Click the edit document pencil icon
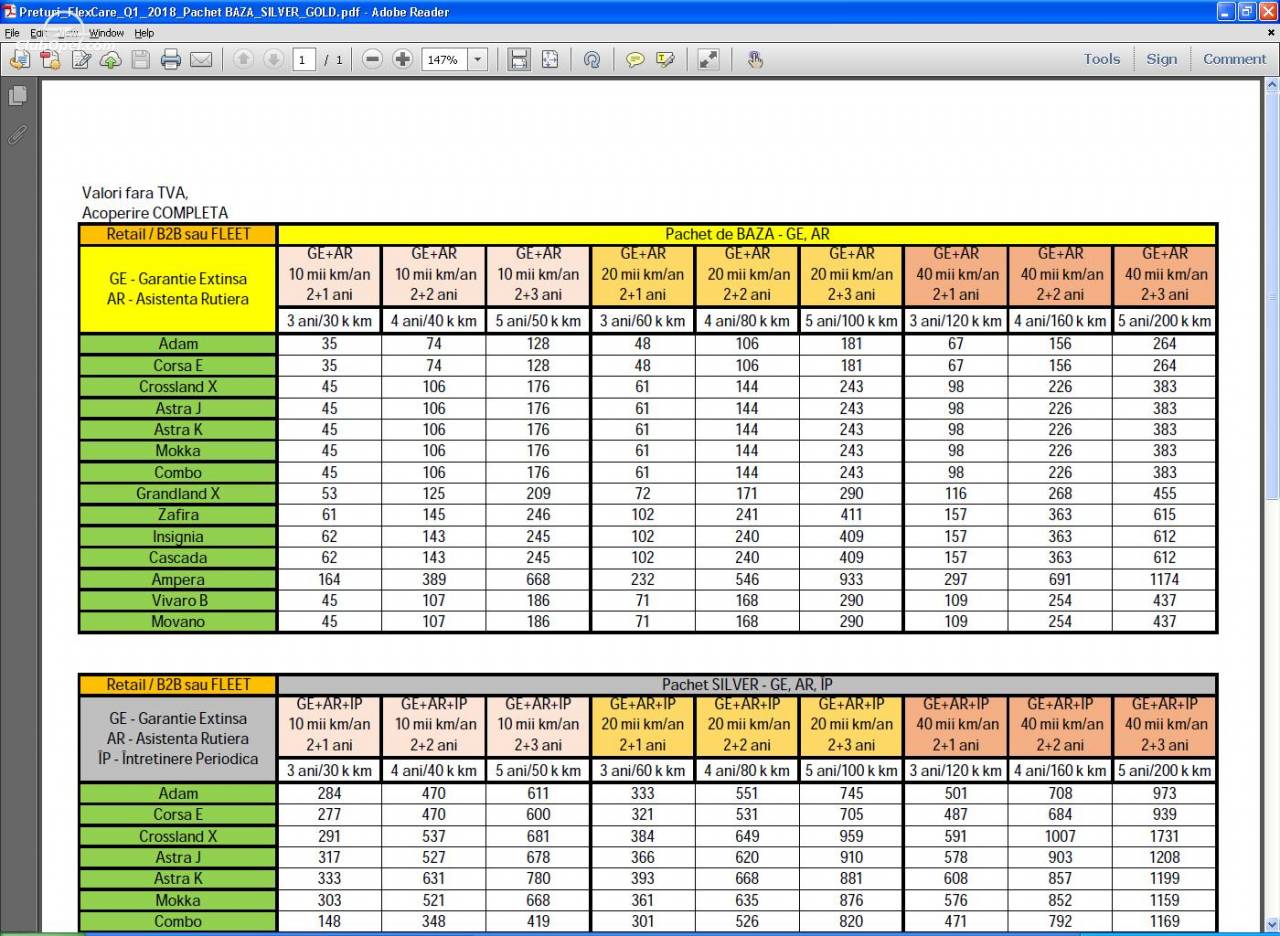 [x=81, y=60]
